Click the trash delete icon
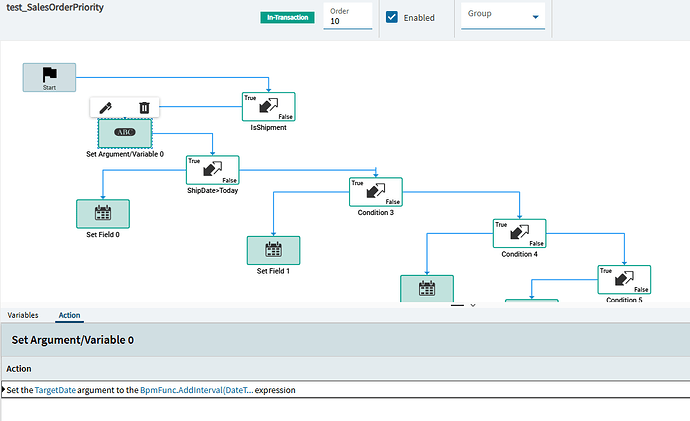 pyautogui.click(x=144, y=107)
